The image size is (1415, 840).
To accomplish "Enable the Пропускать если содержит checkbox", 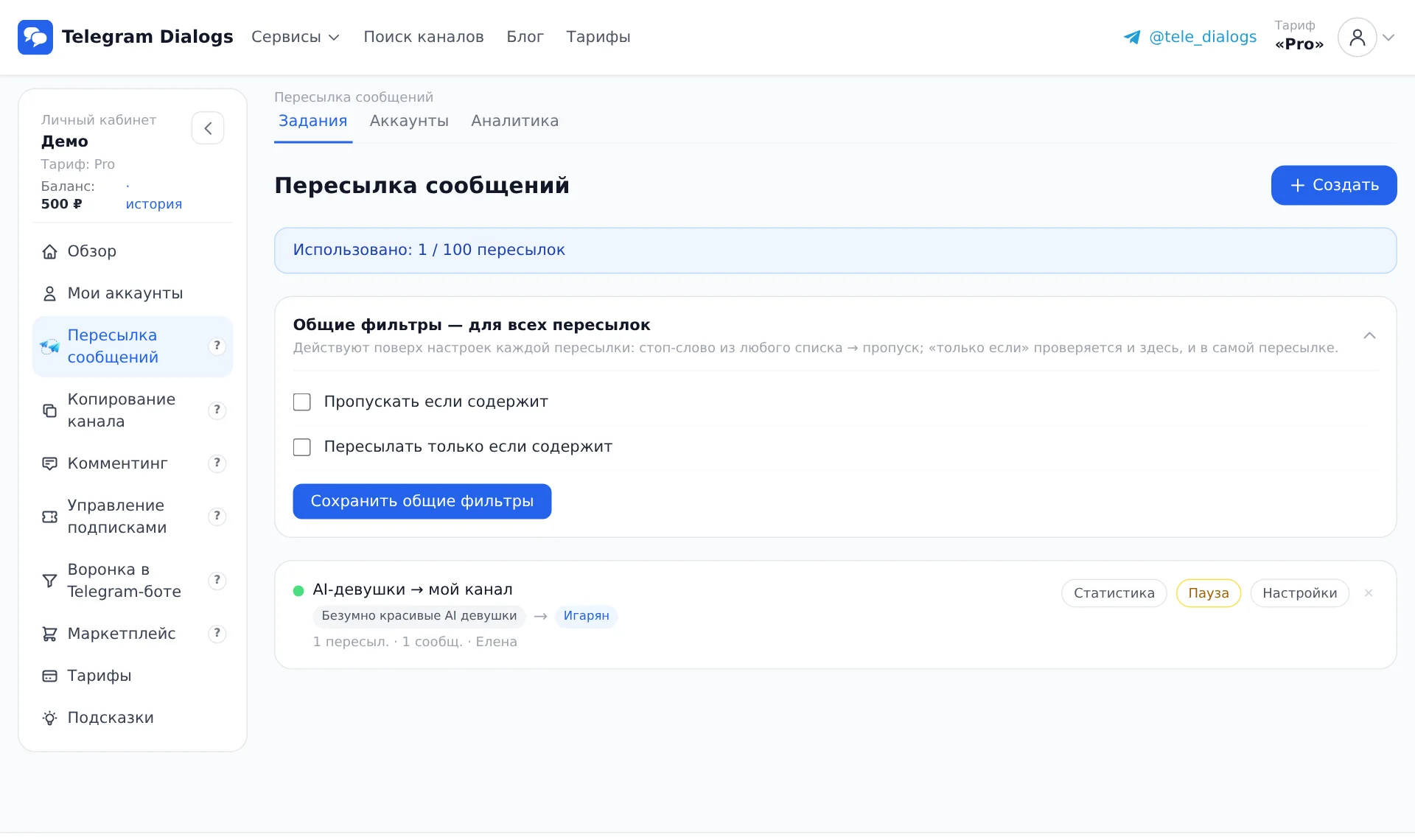I will coord(302,402).
